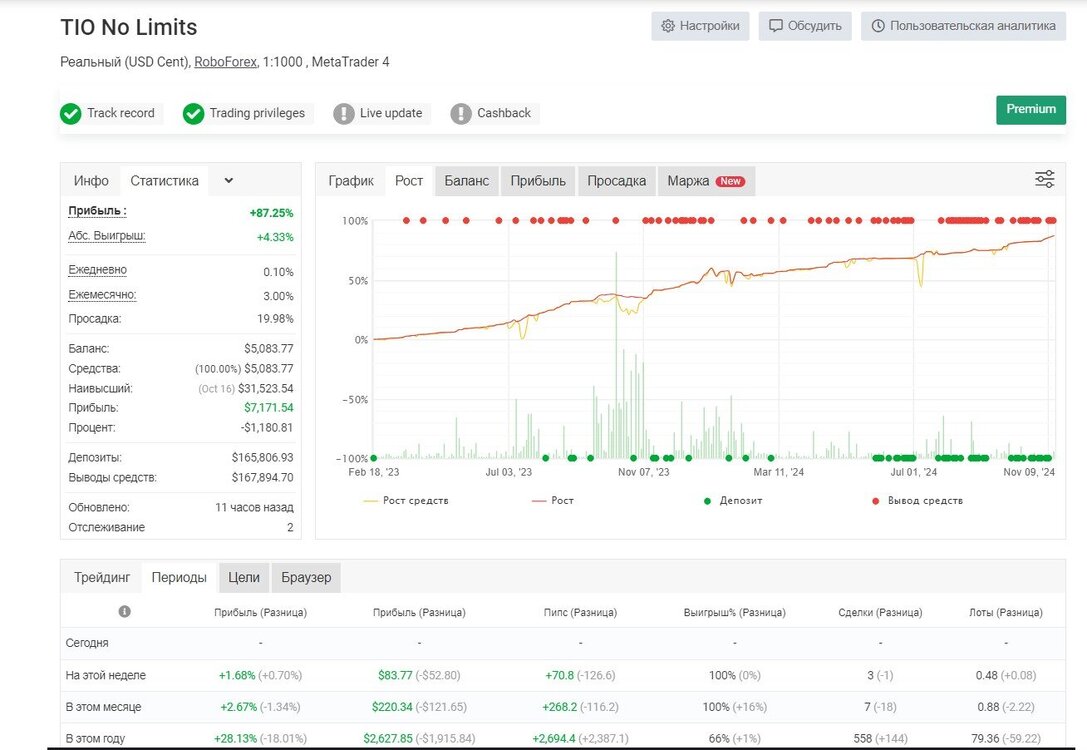Open the Баланс chart tab
Viewport: 1087px width, 750px height.
(467, 181)
